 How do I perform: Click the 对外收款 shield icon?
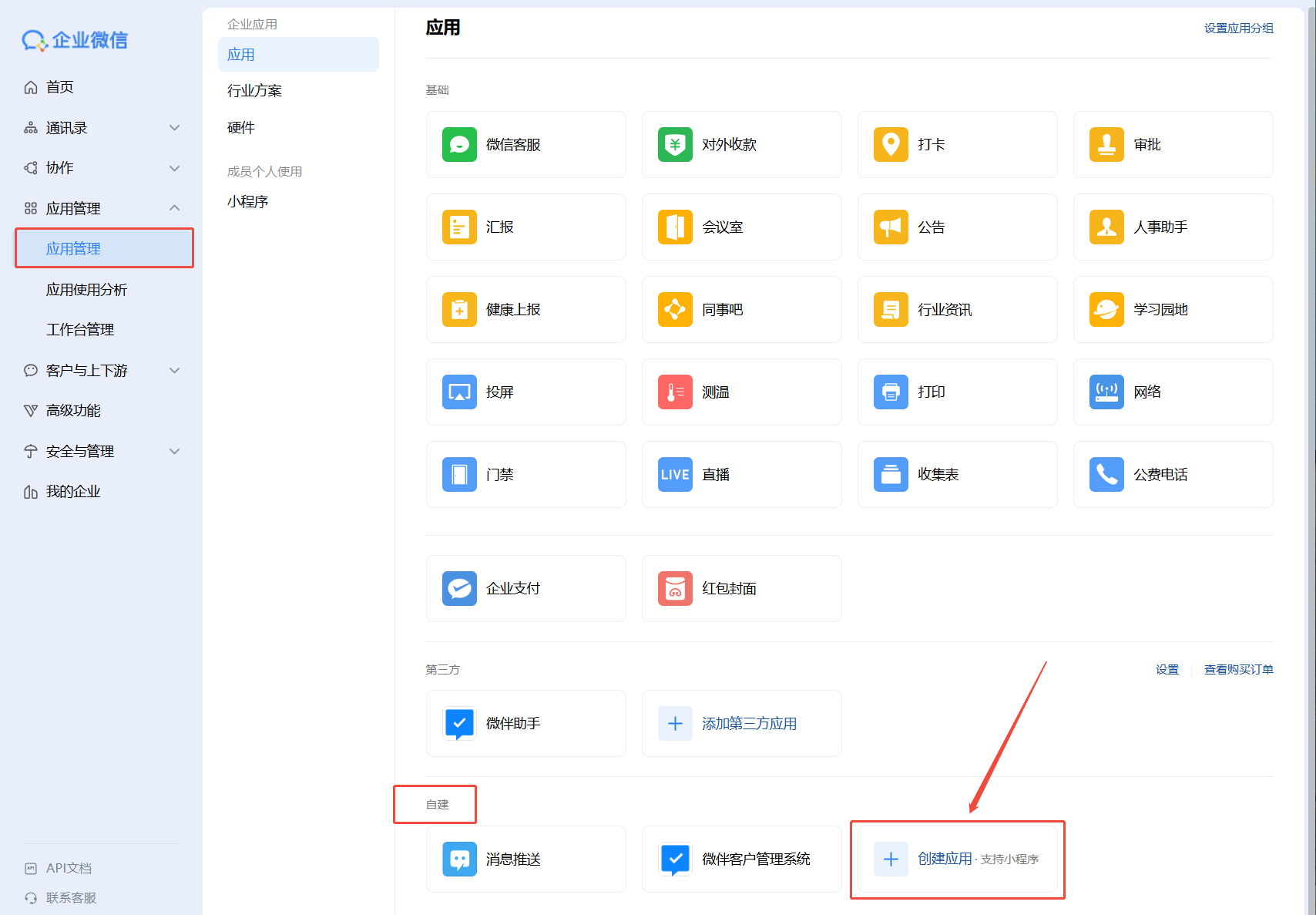[x=675, y=145]
